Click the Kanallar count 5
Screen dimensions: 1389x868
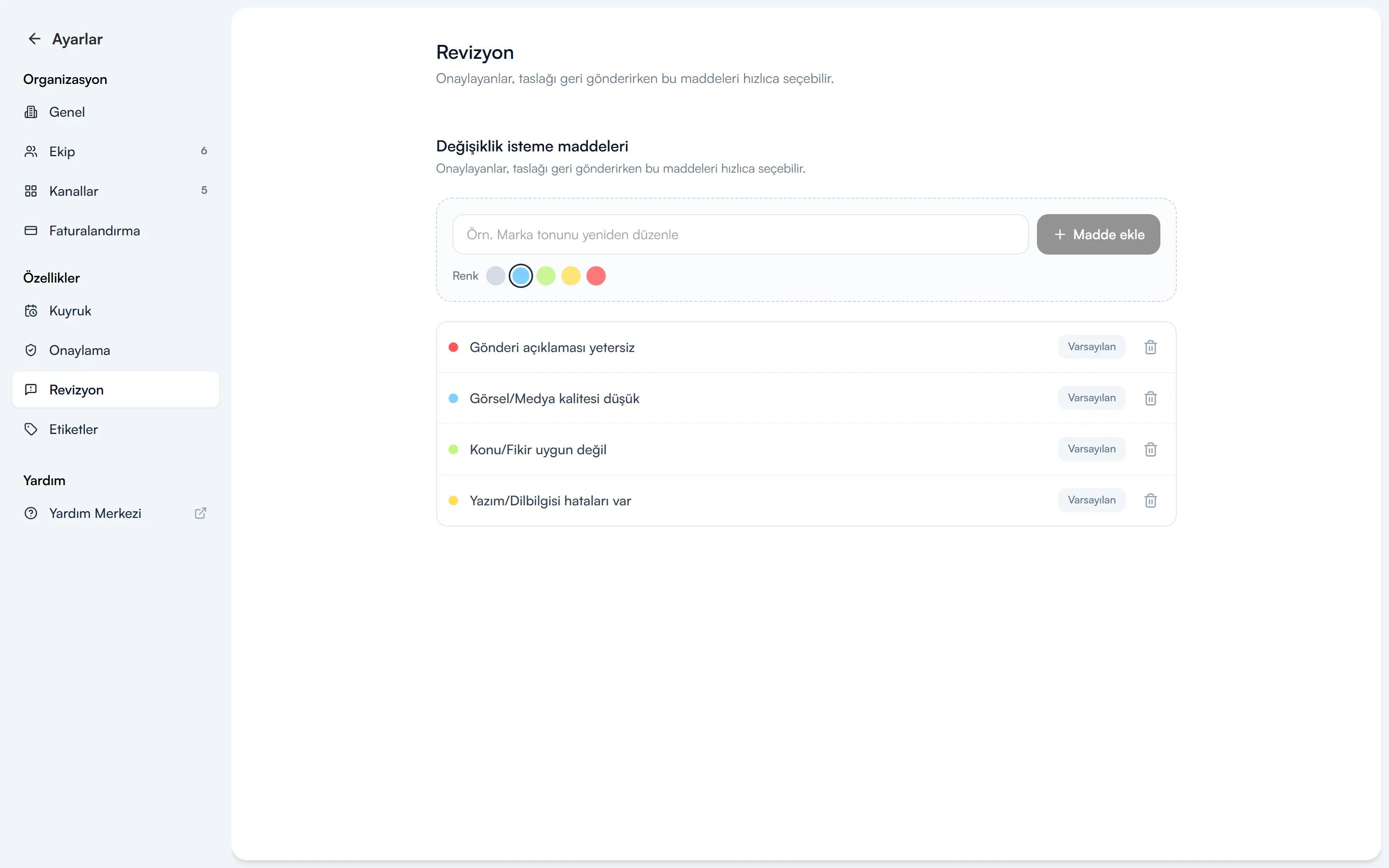coord(204,190)
